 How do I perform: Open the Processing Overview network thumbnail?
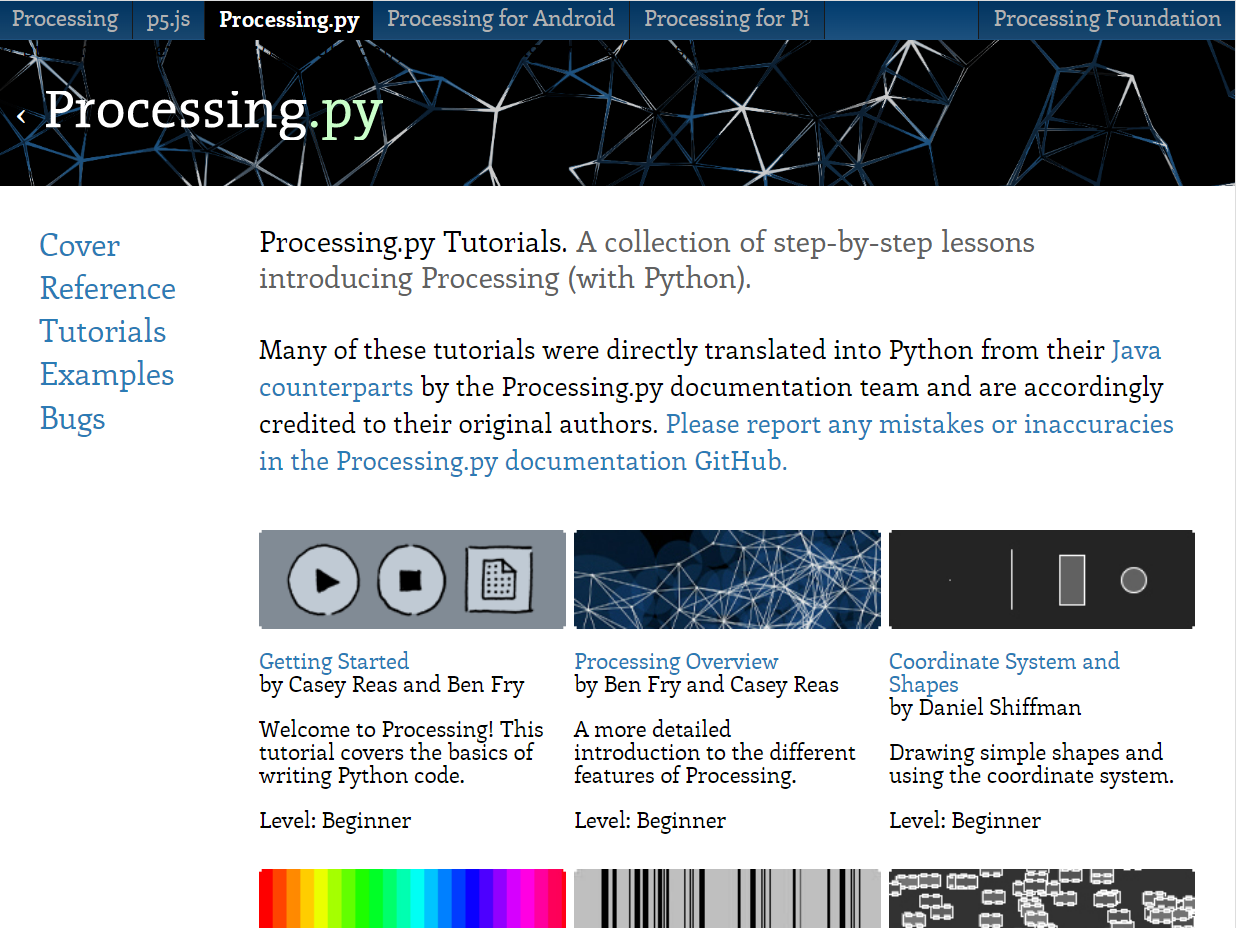point(727,580)
